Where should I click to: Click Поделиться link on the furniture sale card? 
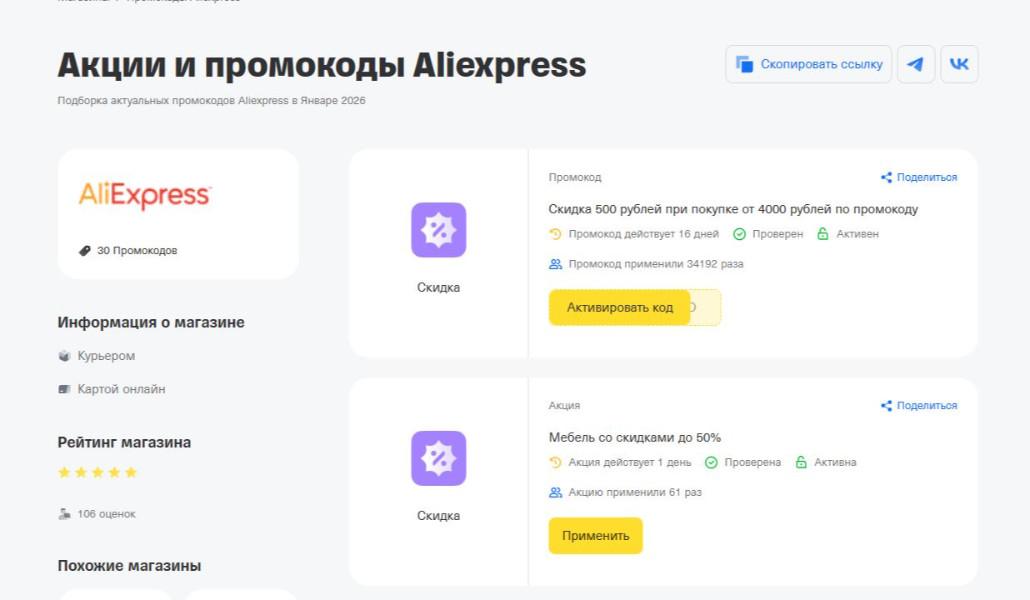coord(926,406)
